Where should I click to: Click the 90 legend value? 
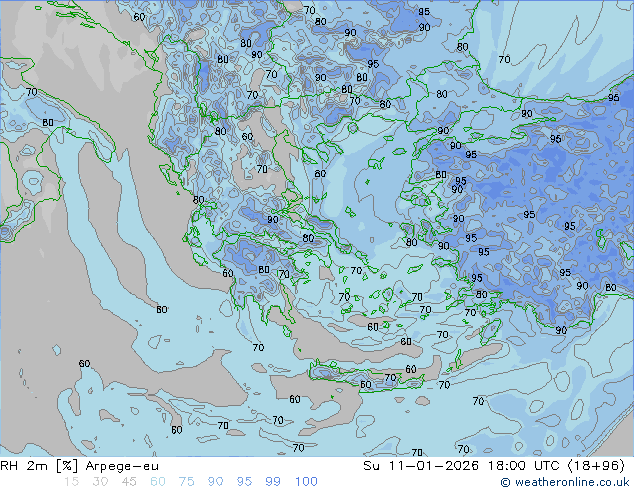(x=215, y=482)
